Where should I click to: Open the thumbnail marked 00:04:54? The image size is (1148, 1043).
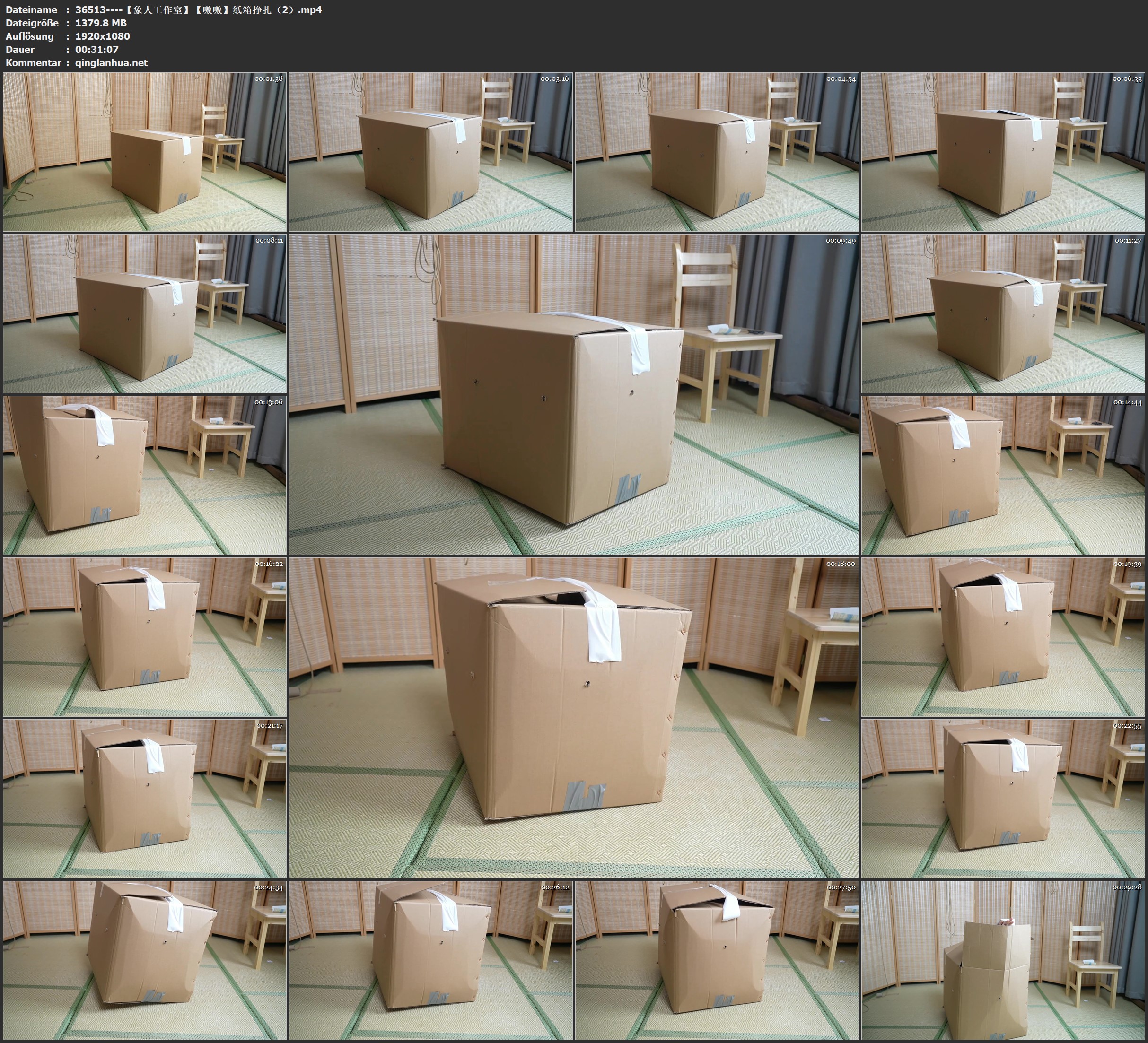pos(716,151)
